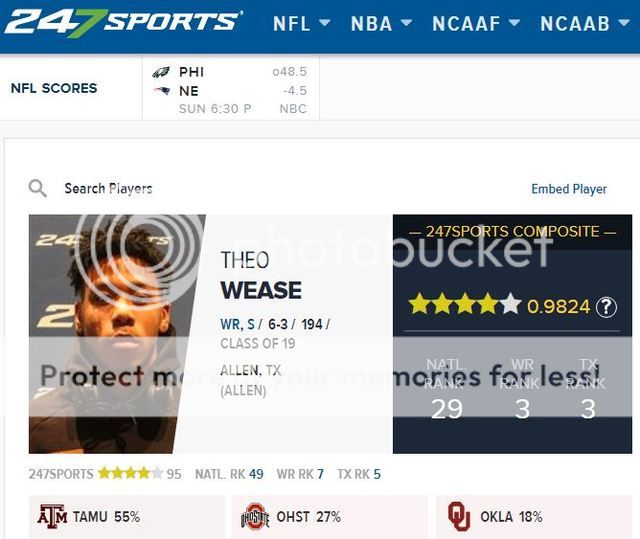
Task: Click the composite help question mark icon
Action: 606,307
